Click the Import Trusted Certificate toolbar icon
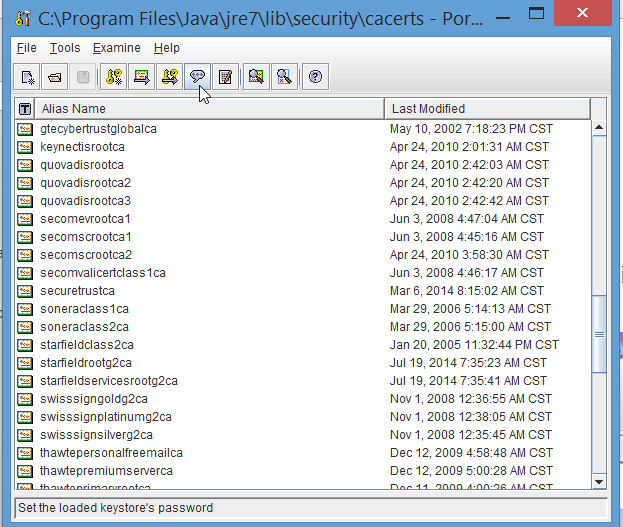 pyautogui.click(x=141, y=77)
